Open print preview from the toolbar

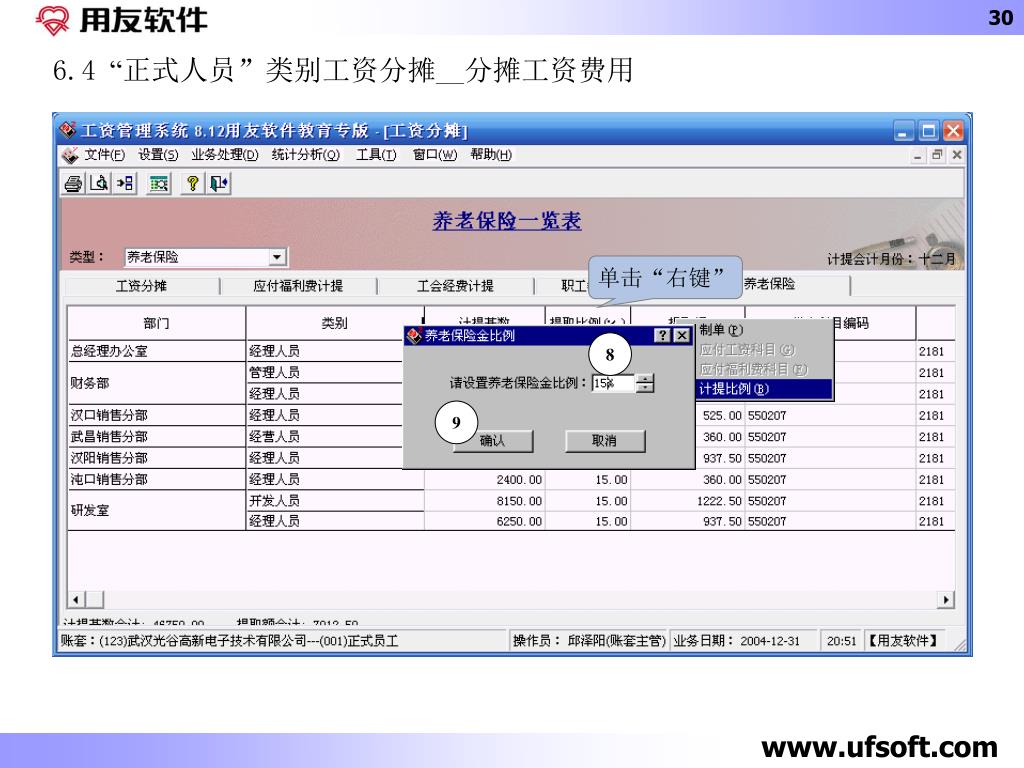point(99,184)
